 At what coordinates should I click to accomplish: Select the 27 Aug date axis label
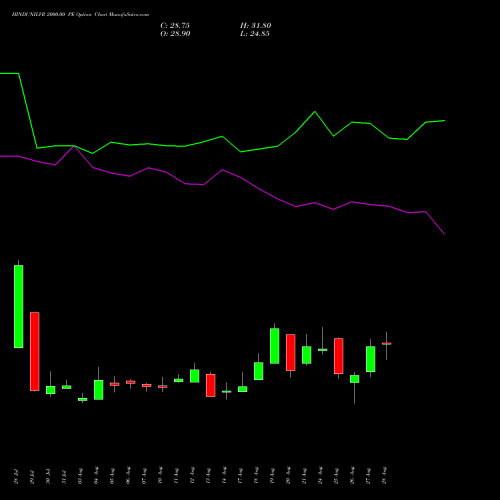(368, 476)
